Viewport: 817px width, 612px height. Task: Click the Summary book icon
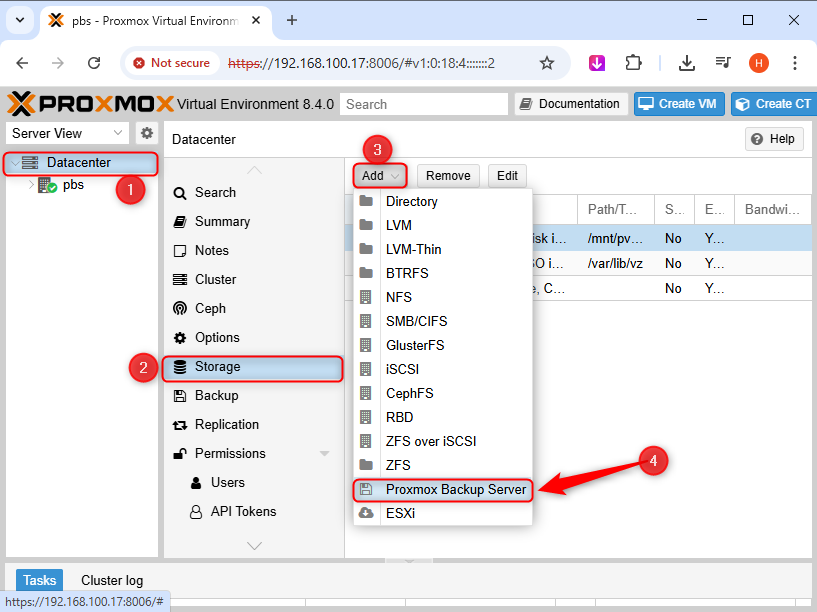[x=180, y=222]
